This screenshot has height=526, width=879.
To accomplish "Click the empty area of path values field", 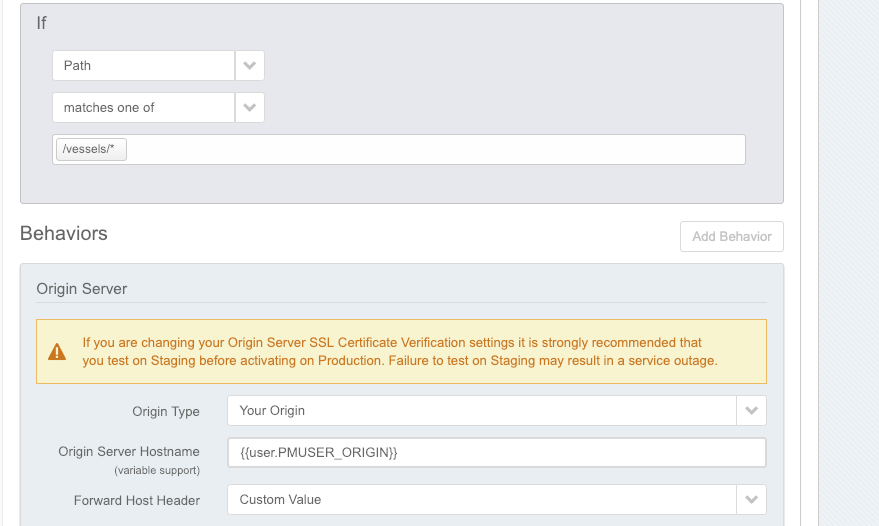I will (430, 150).
